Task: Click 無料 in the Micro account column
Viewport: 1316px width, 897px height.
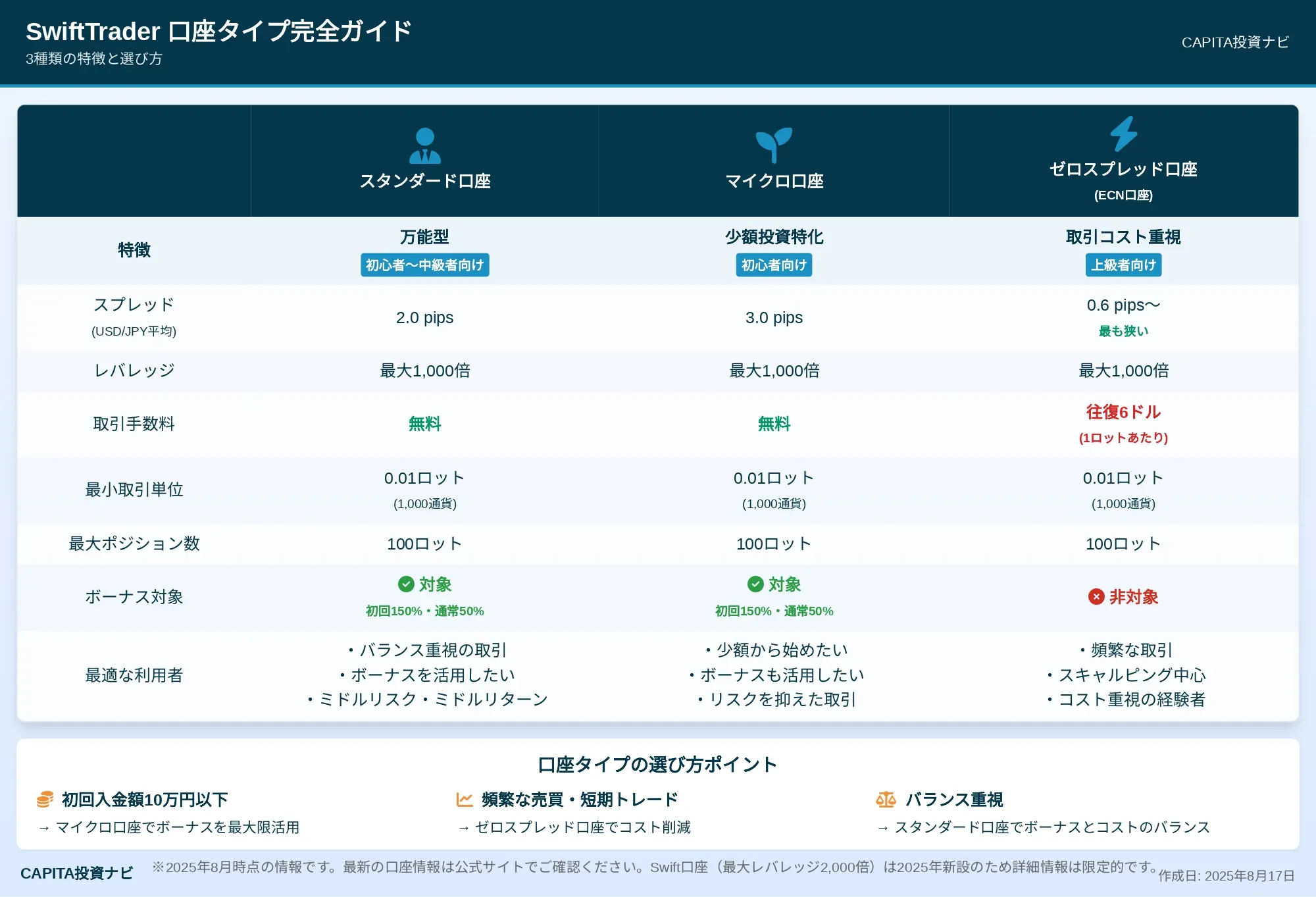Action: coord(774,424)
